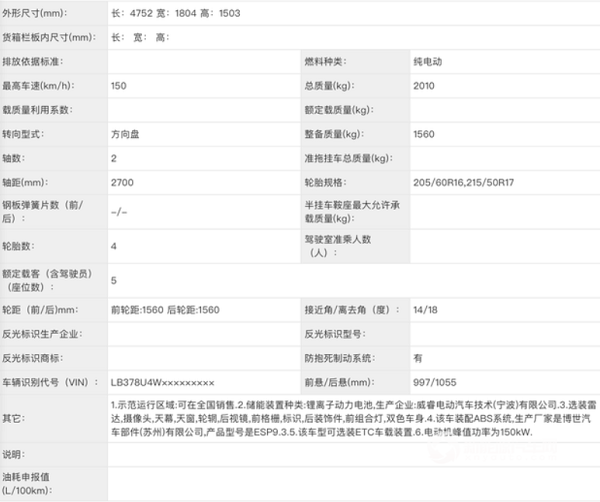Screen dimensions: 600x502
Task: Select the curb weight value 1560
Action: point(424,134)
